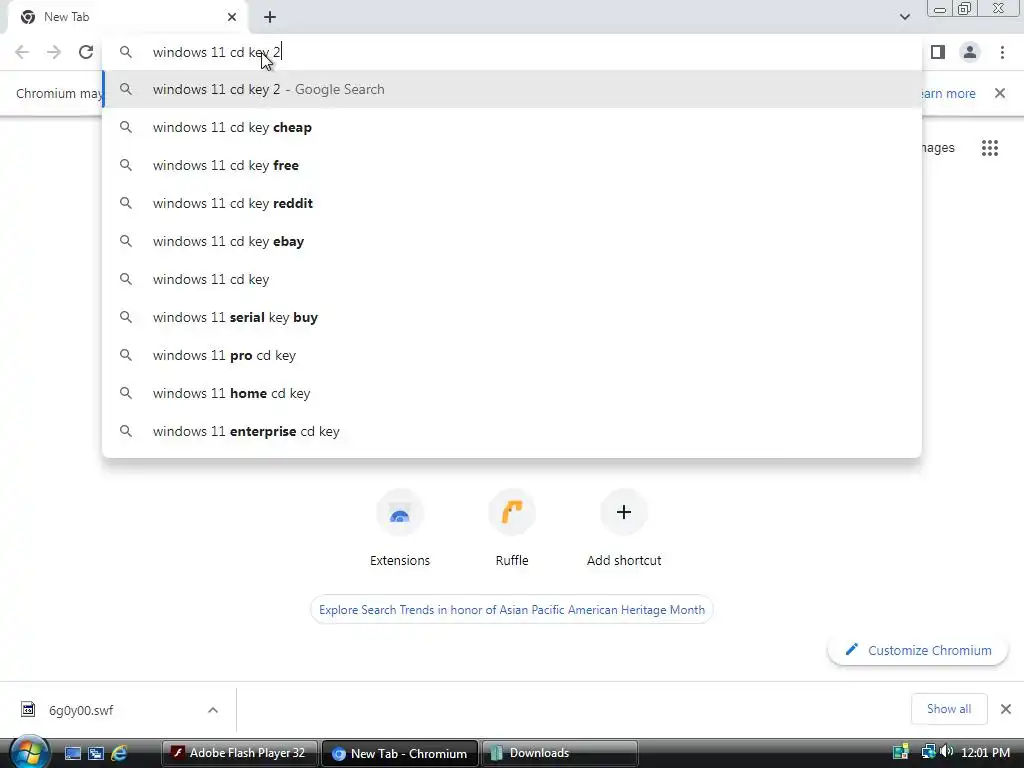
Task: Choose plain suggestion 'windows 11 cd key'
Action: tap(512, 279)
